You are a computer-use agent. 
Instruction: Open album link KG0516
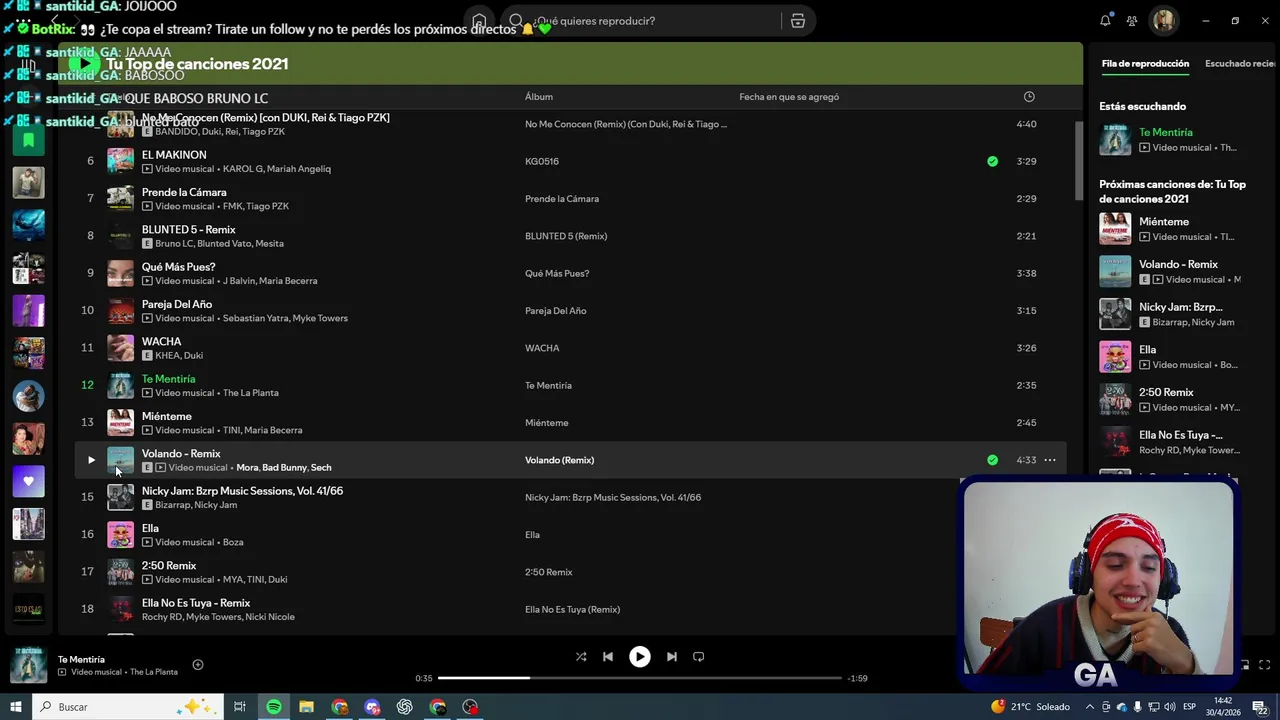(x=542, y=161)
